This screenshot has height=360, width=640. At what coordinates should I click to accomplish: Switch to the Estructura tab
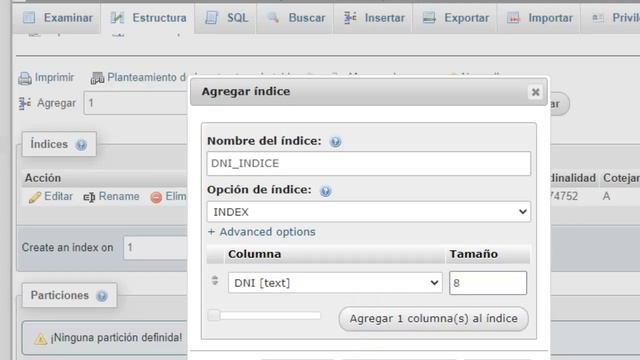coord(148,18)
